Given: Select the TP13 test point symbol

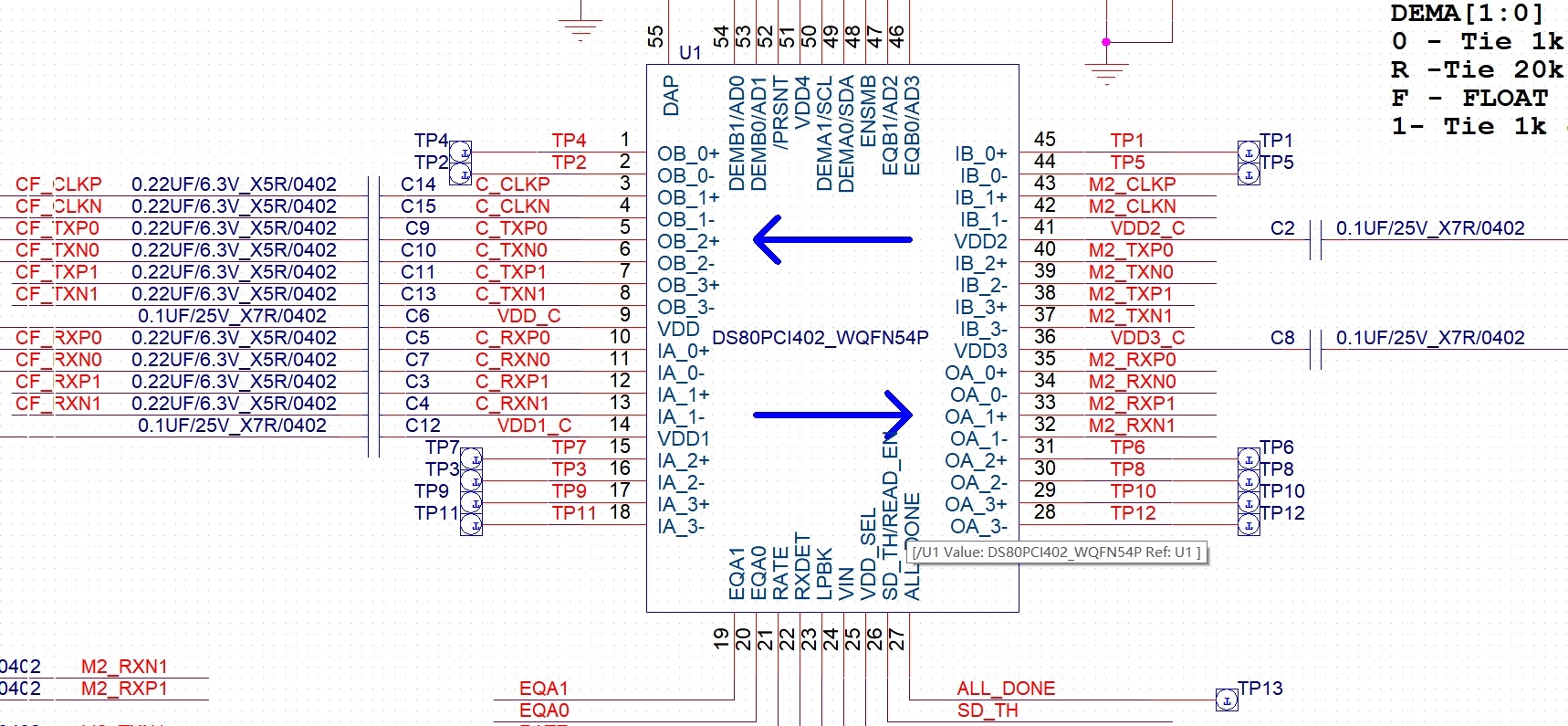Looking at the screenshot, I should point(1227,700).
